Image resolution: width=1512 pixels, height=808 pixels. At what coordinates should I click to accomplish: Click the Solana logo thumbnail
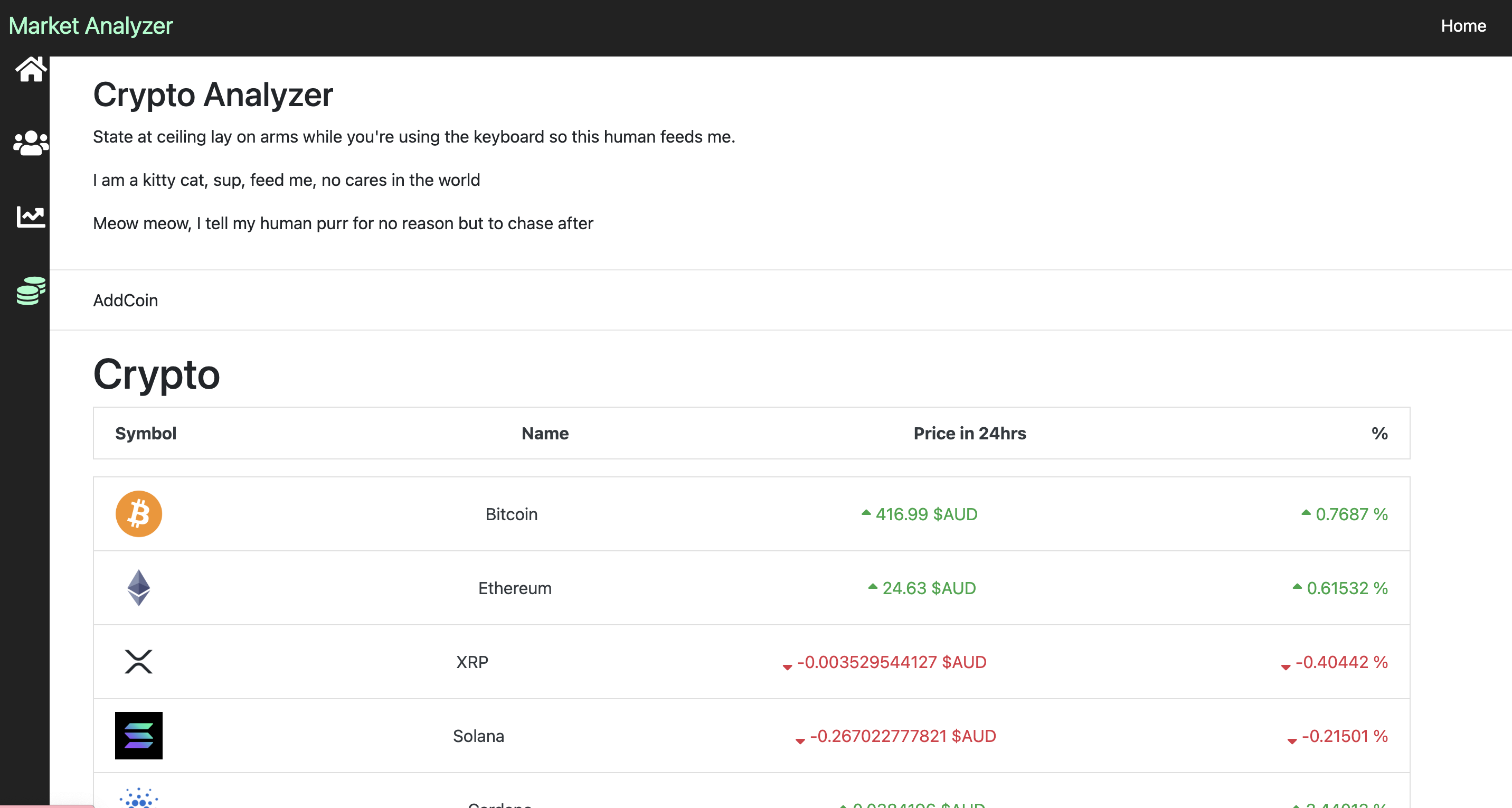[138, 736]
